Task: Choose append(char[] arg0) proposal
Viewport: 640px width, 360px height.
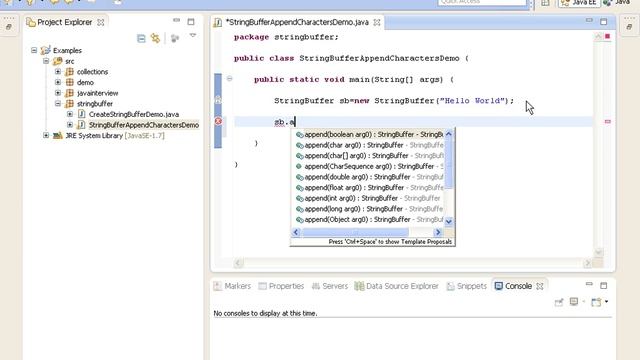Action: coord(369,156)
